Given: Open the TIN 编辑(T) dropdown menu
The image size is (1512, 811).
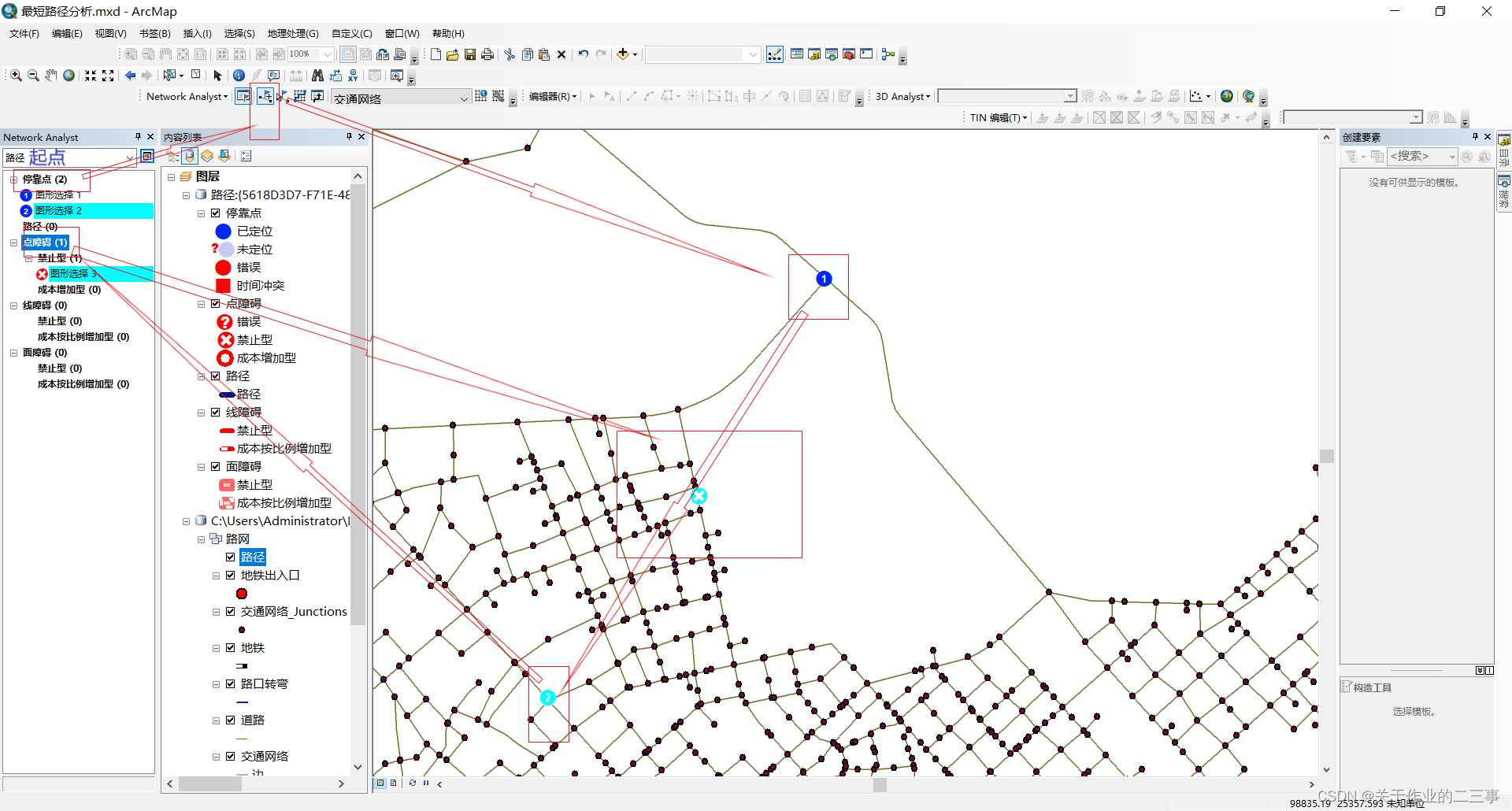Looking at the screenshot, I should coord(999,117).
